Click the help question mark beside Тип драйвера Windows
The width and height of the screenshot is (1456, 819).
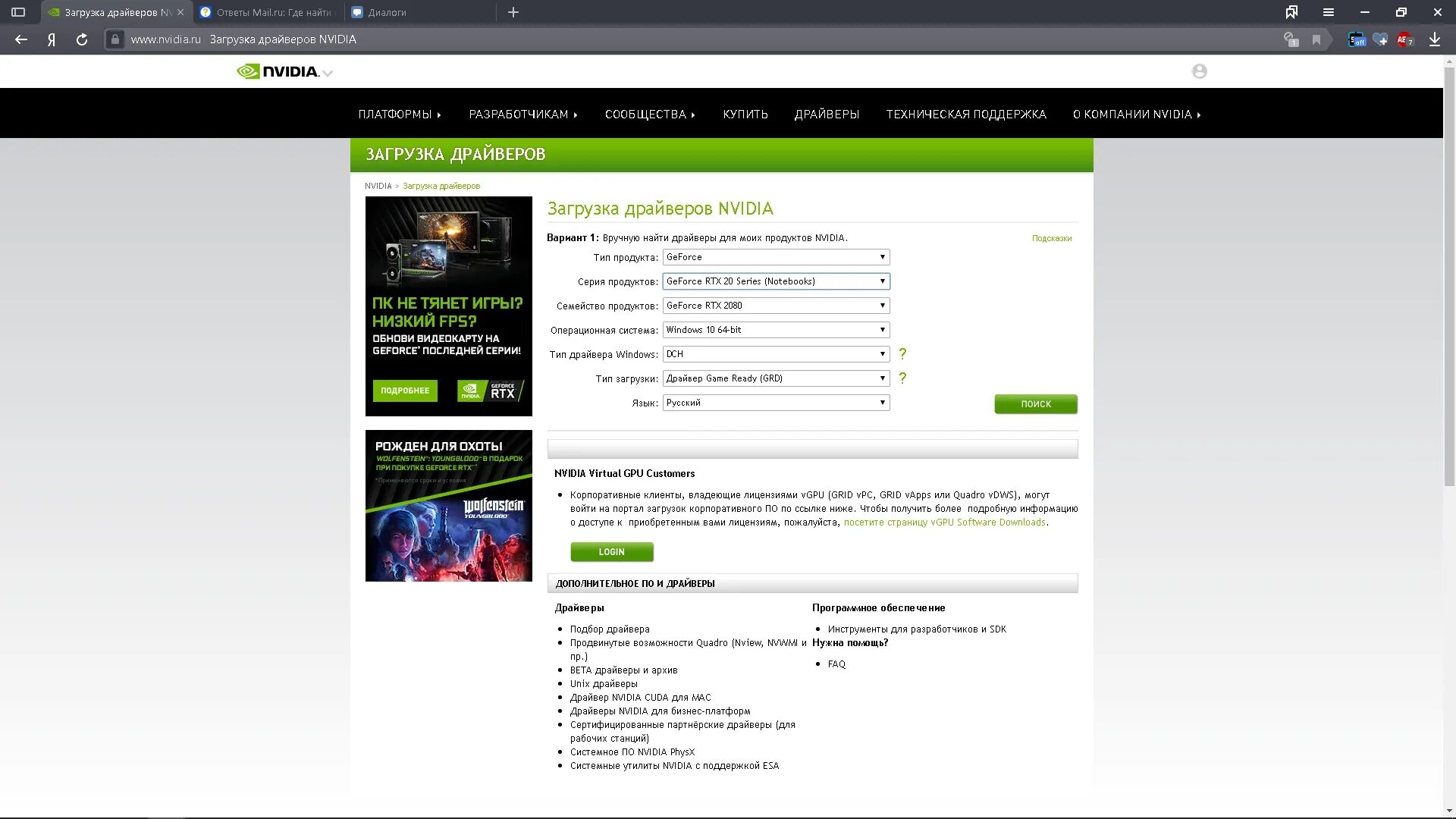(902, 354)
